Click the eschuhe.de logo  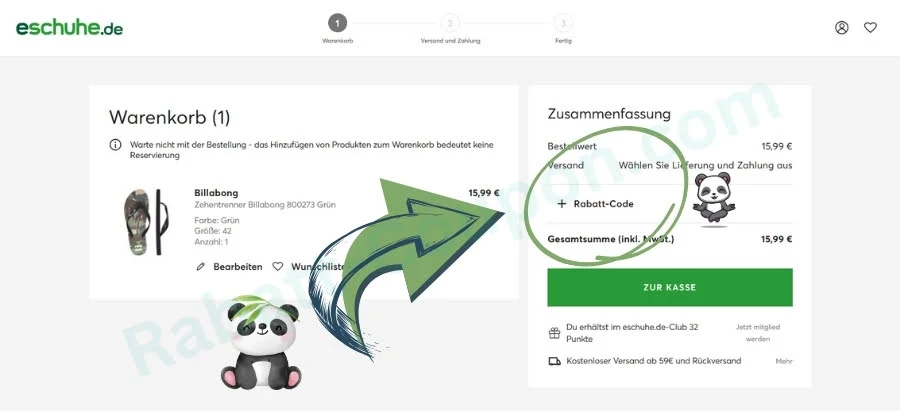tap(69, 28)
